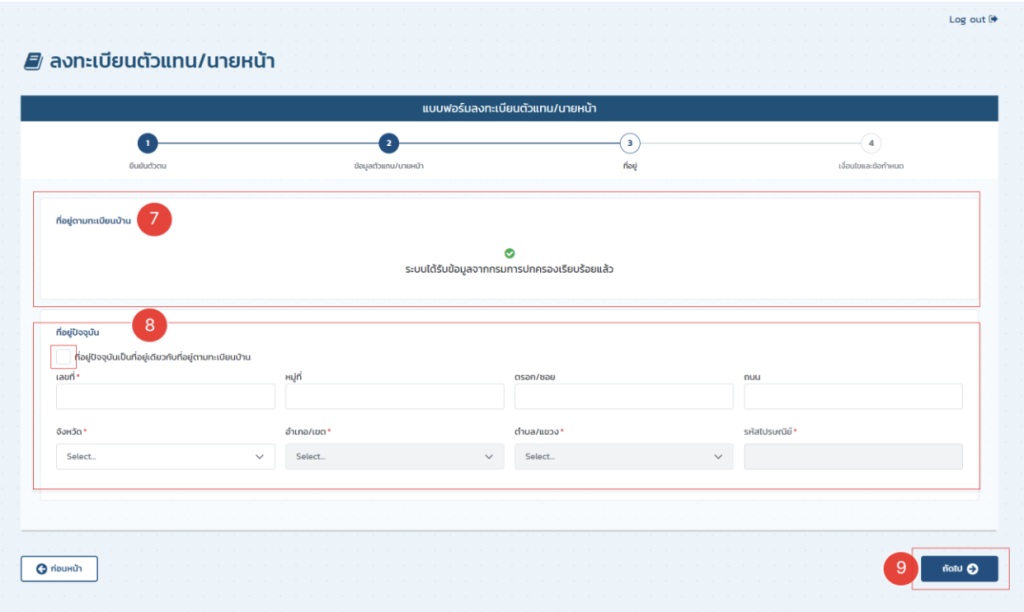The height and width of the screenshot is (612, 1024).
Task: Click the ถนน input field
Action: (852, 396)
